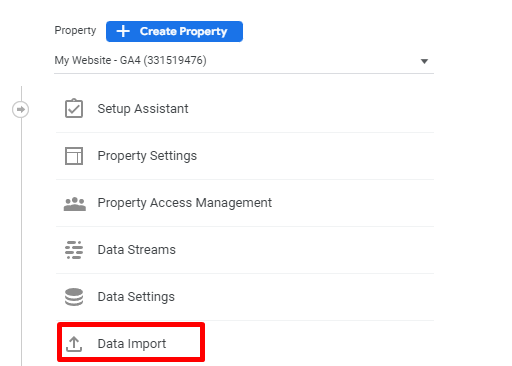Click the Property column heading label
The width and height of the screenshot is (512, 366).
75,31
